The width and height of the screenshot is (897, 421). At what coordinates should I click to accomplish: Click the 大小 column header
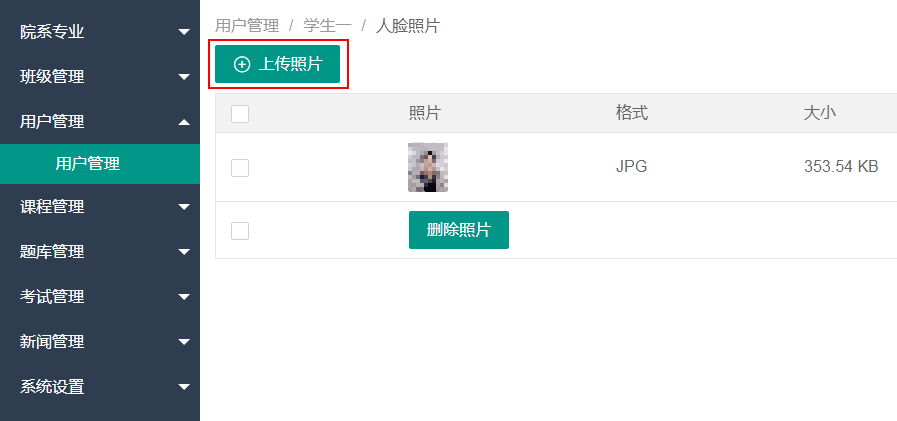pyautogui.click(x=819, y=114)
